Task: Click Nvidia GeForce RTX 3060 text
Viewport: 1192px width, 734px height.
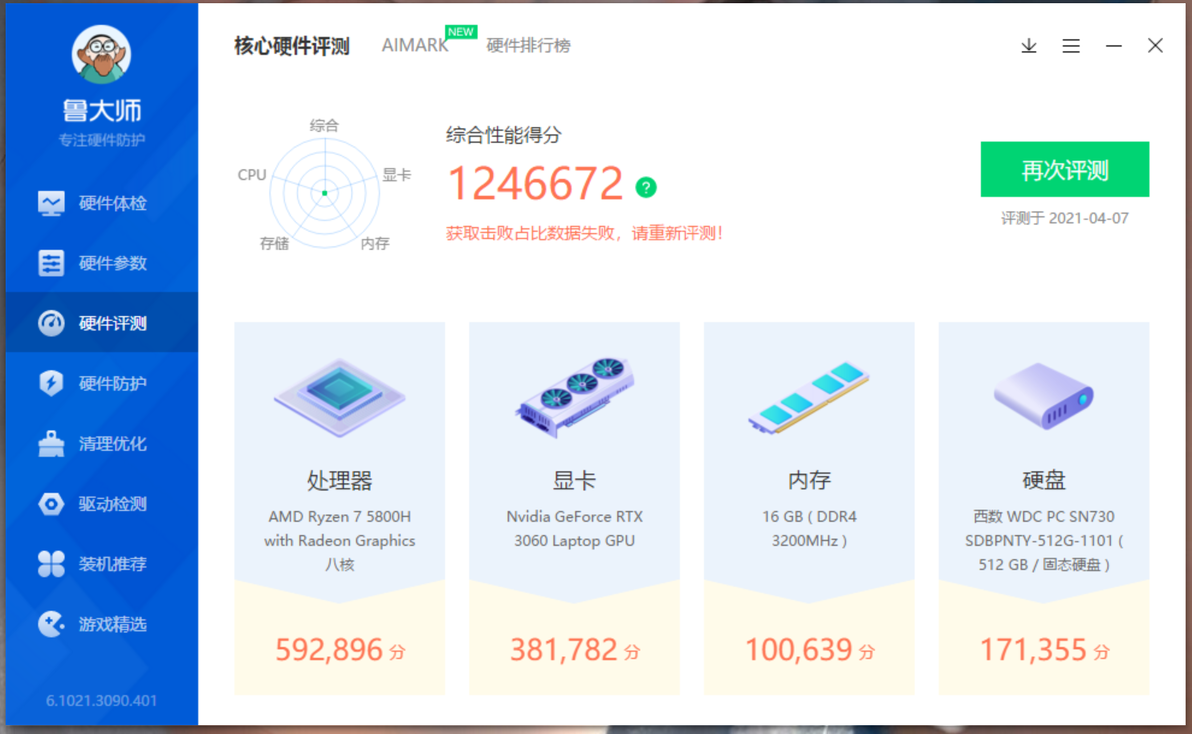Action: tap(575, 528)
